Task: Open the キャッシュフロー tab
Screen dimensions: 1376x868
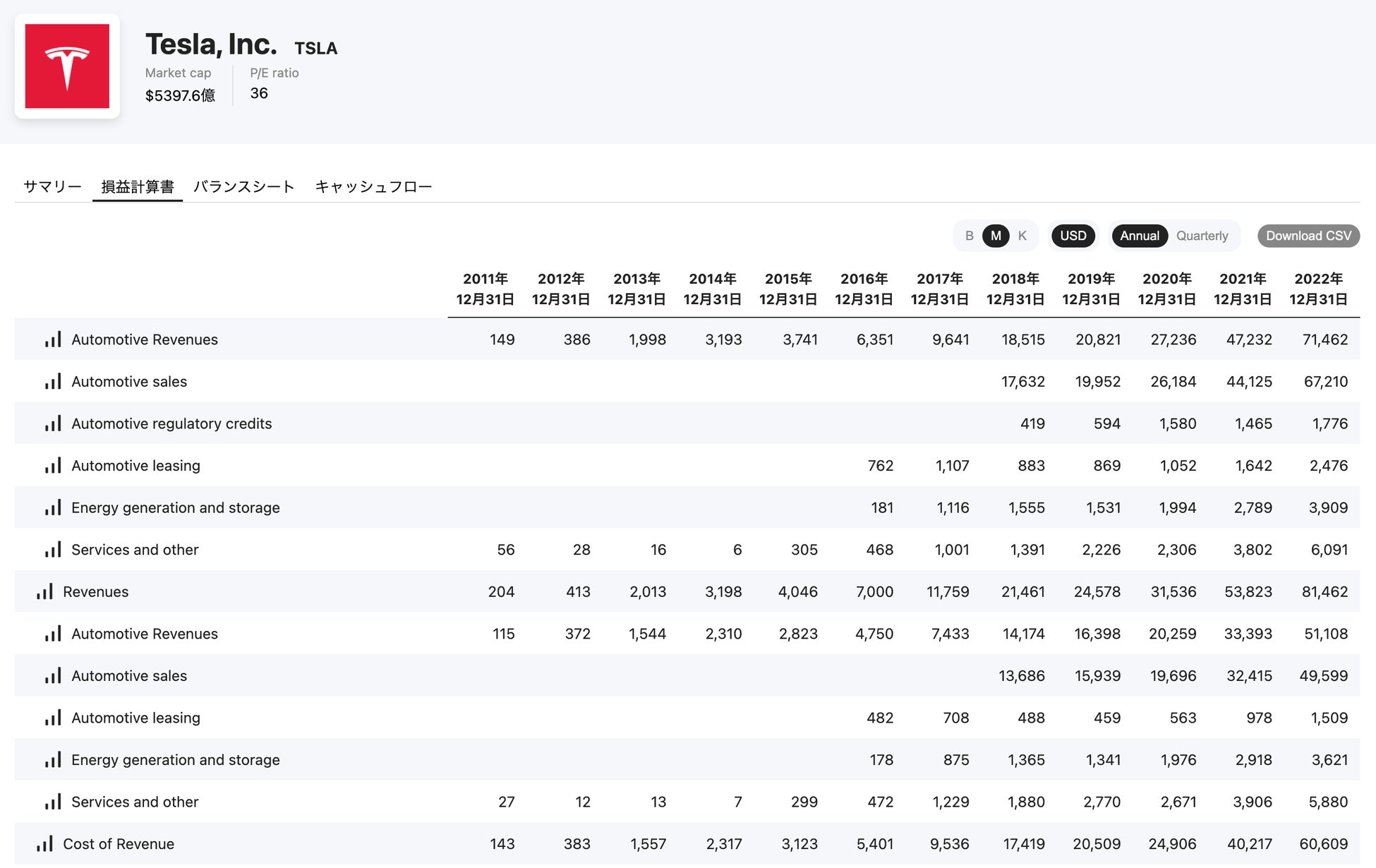Action: [x=373, y=186]
